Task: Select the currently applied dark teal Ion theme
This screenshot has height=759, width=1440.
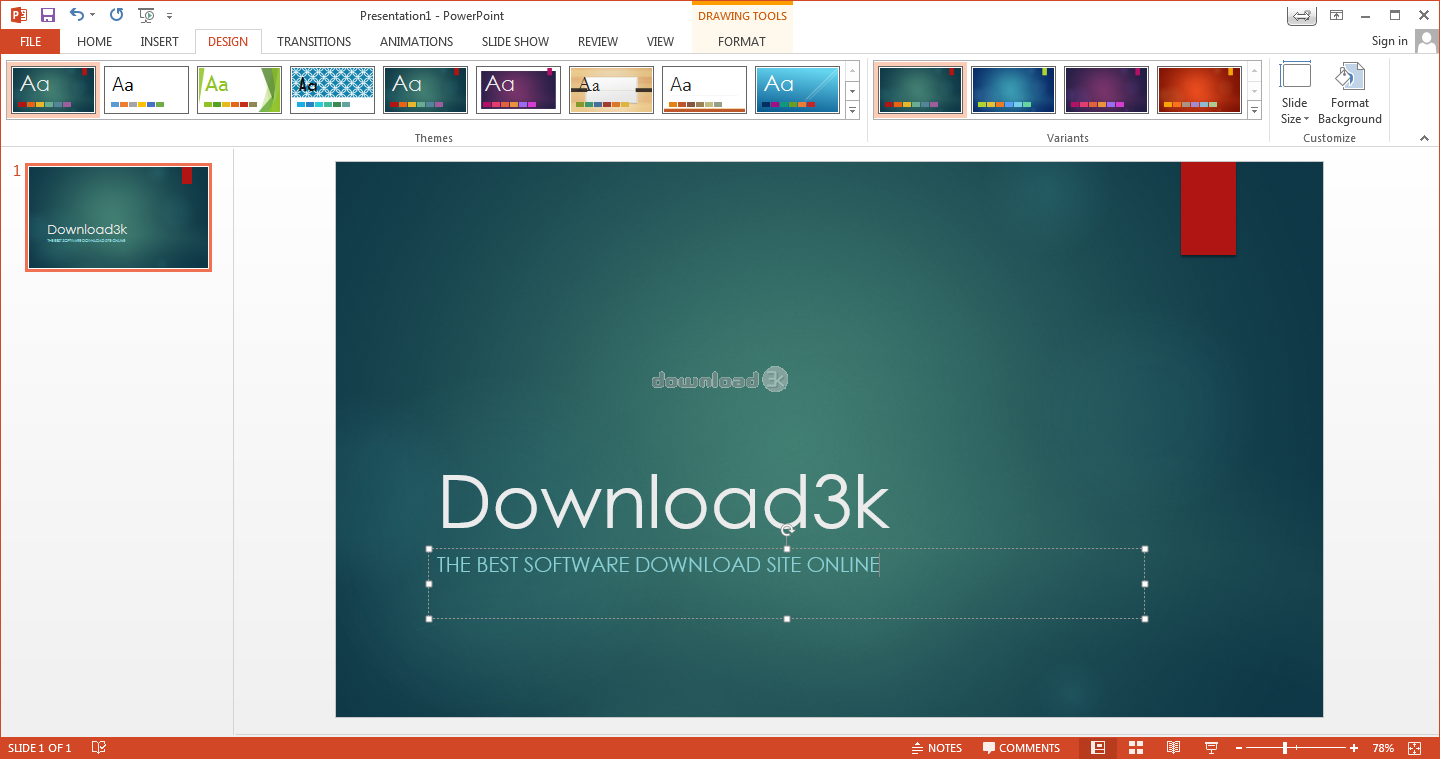Action: [x=55, y=90]
